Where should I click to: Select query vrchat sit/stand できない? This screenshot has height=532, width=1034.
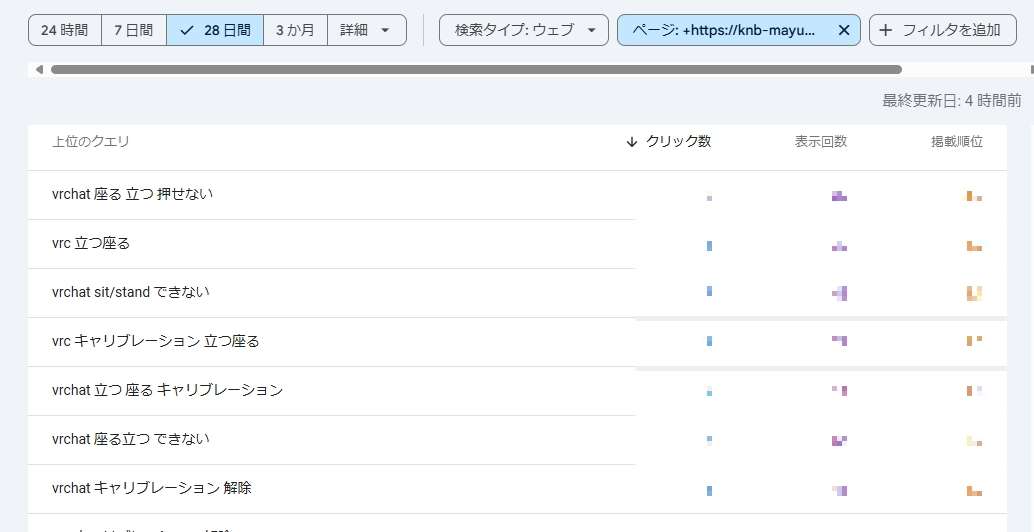click(130, 292)
